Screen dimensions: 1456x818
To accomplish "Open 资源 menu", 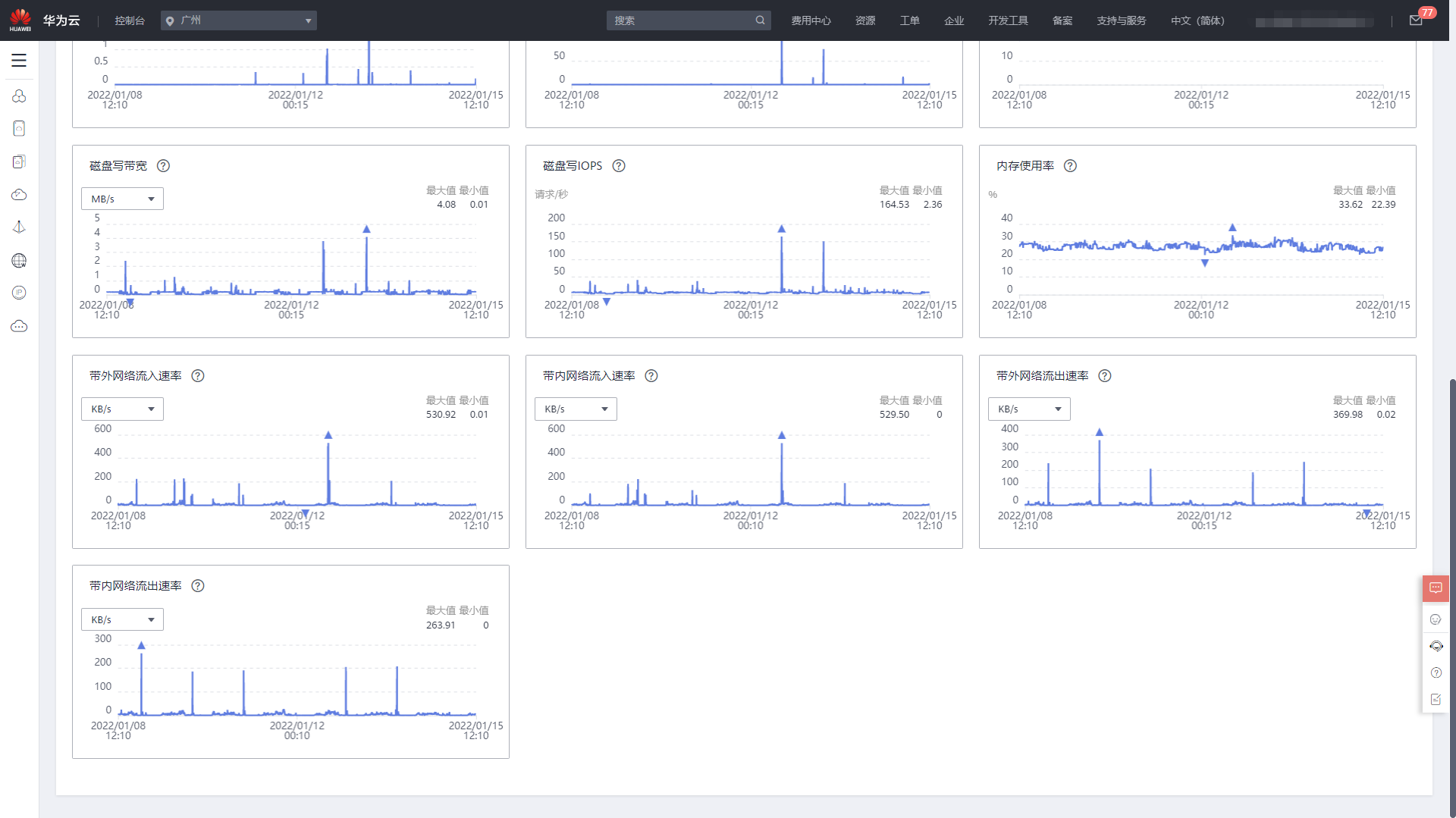I will point(865,20).
